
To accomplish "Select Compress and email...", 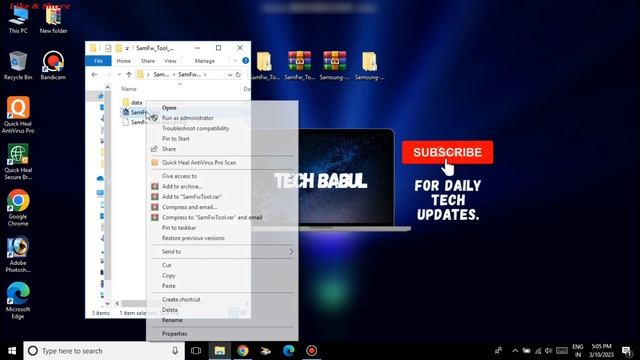I will [189, 207].
